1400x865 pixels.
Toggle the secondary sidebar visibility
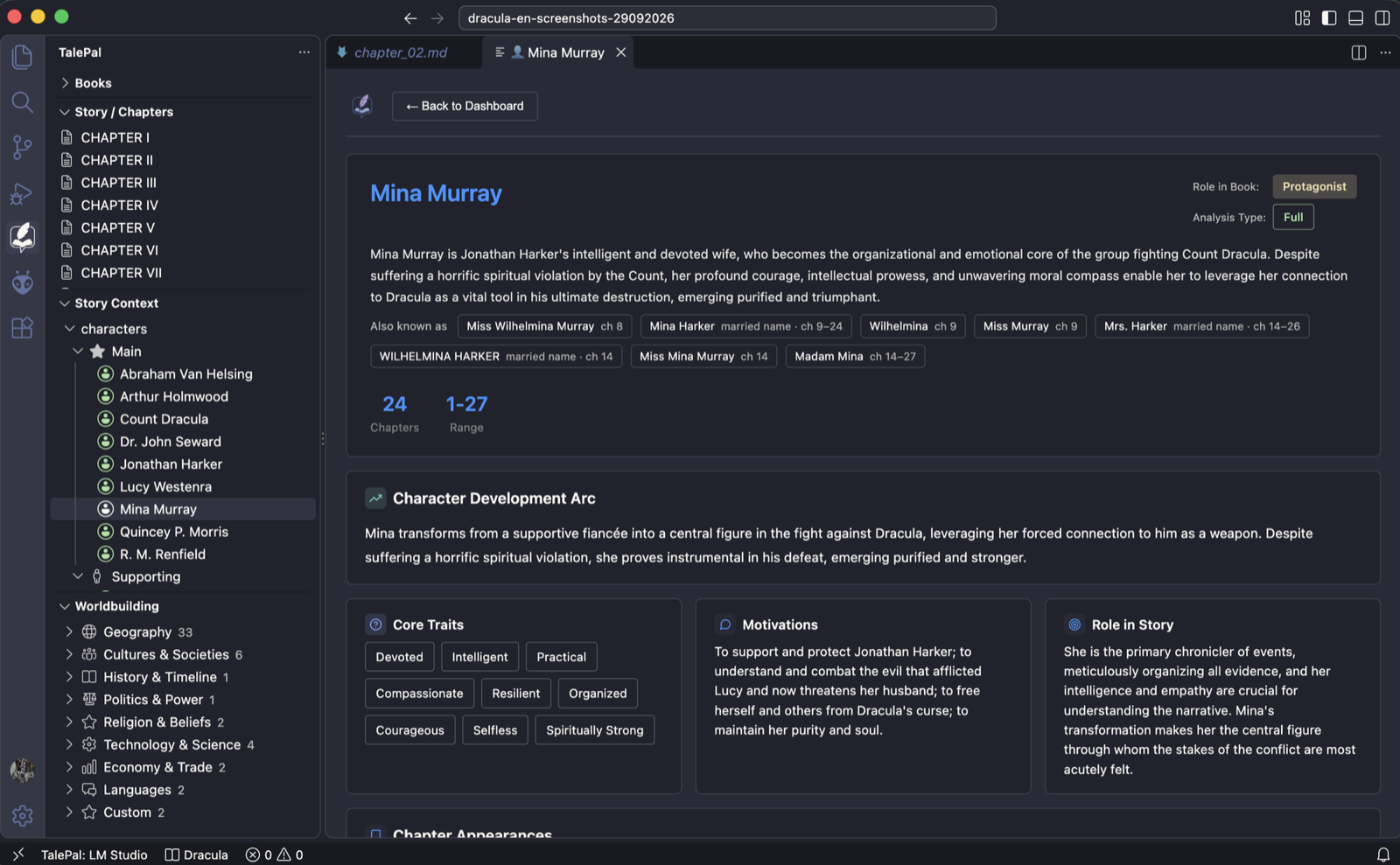(x=1382, y=17)
